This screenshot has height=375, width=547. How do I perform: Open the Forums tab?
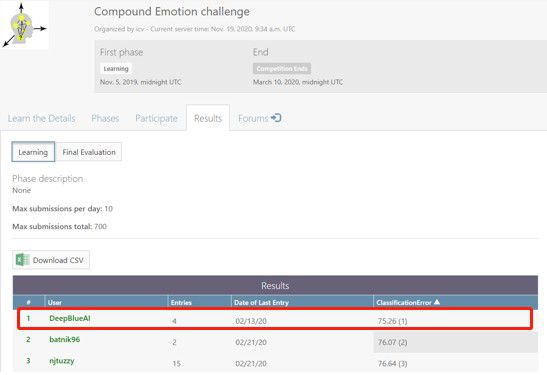point(260,118)
